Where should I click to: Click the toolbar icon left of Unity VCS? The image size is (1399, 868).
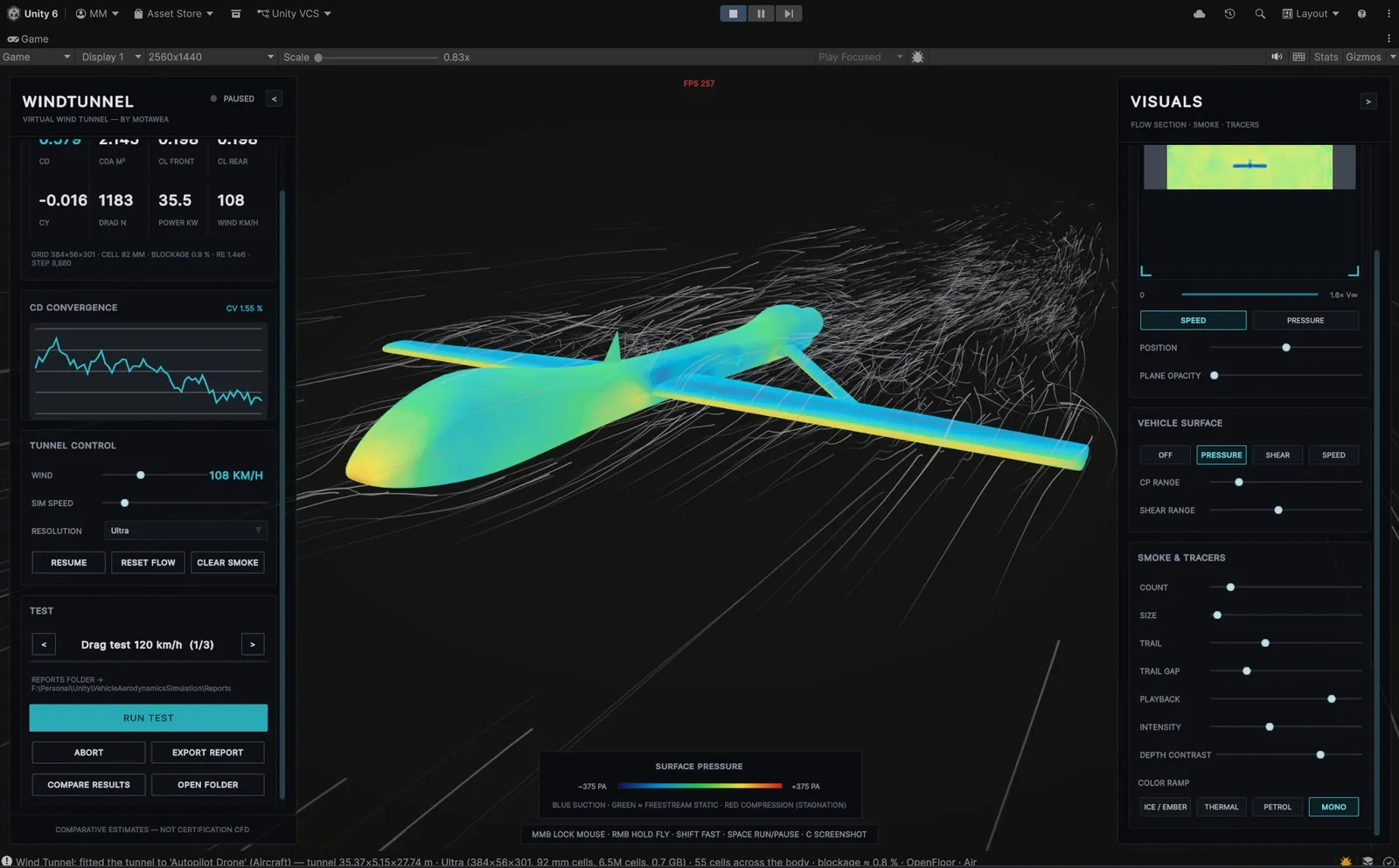click(235, 14)
